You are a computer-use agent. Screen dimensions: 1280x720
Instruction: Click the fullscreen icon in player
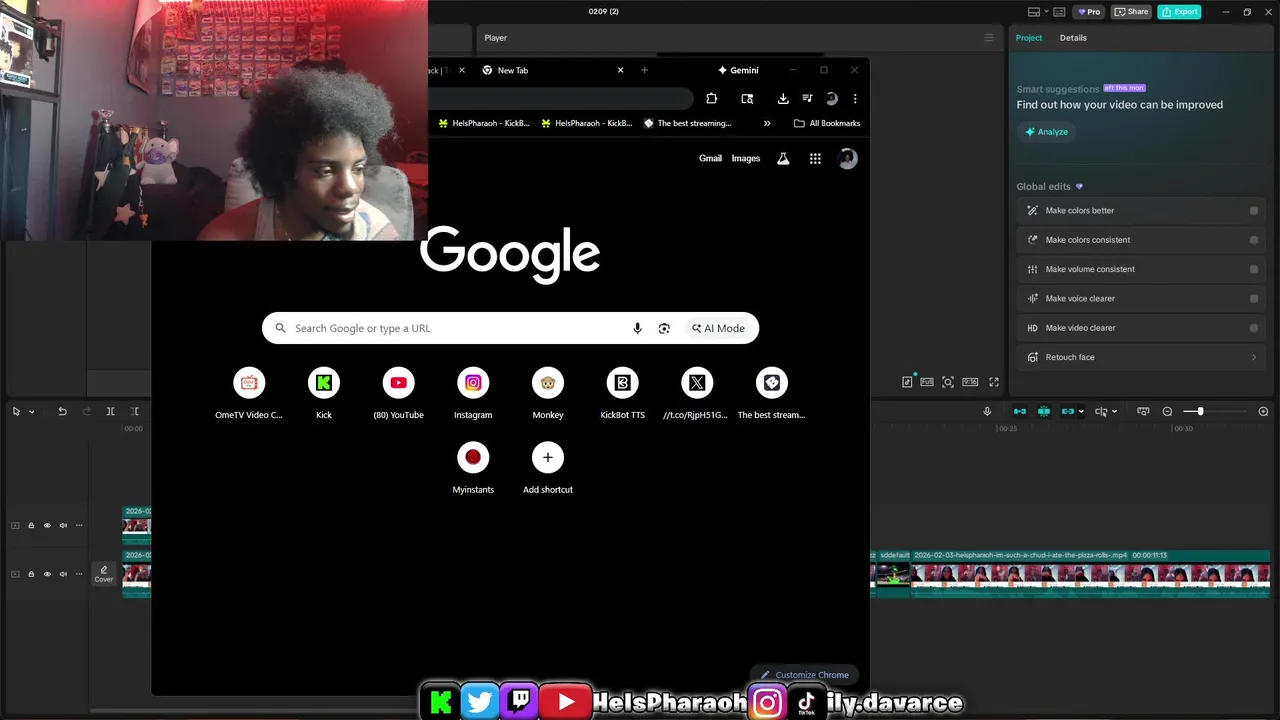click(994, 382)
